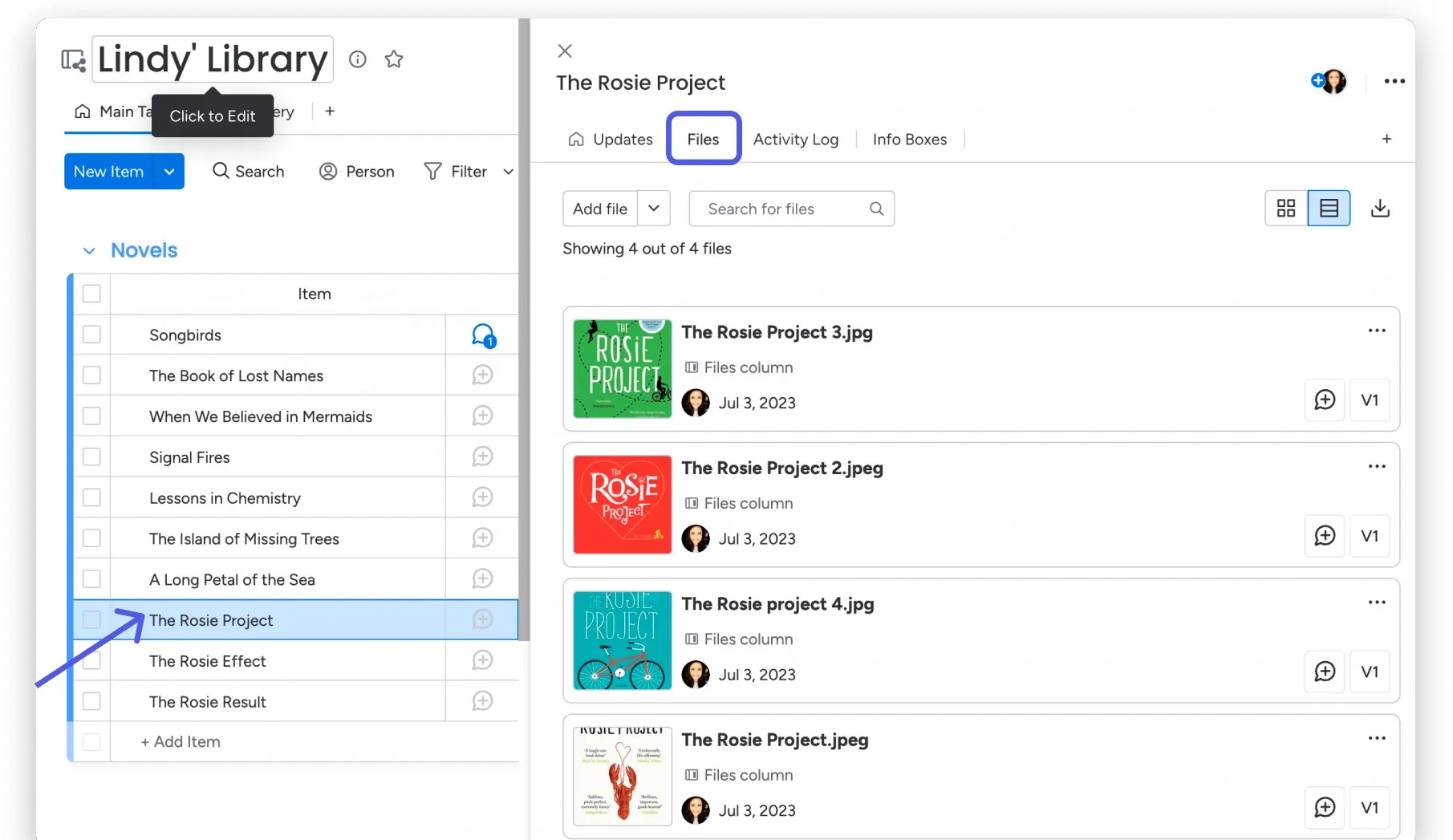Open options menu for The Rosie Project 3.jpg
Screen dimensions: 1453x840
pos(1377,331)
